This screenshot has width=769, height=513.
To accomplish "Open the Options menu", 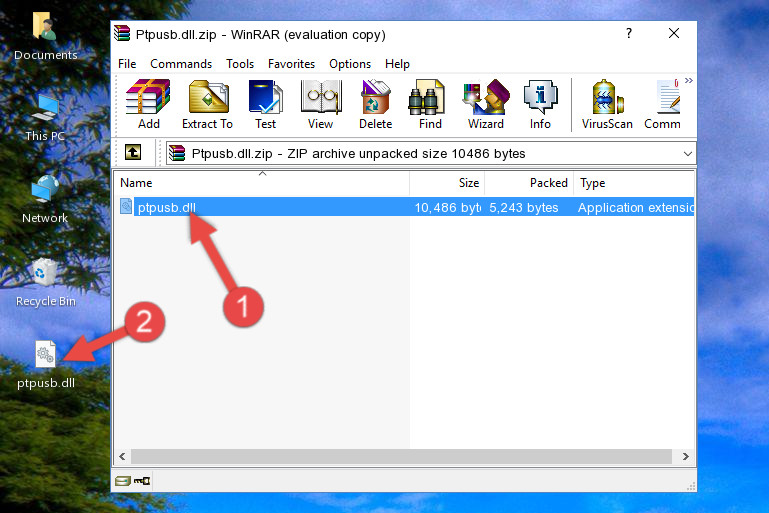I will pyautogui.click(x=350, y=64).
